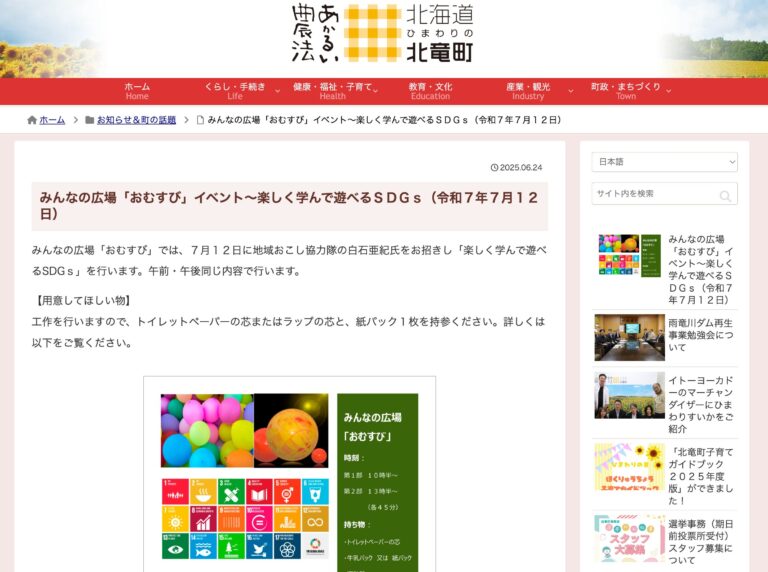Click the folder icon in breadcrumb
Screen dimensions: 768x572
point(90,120)
